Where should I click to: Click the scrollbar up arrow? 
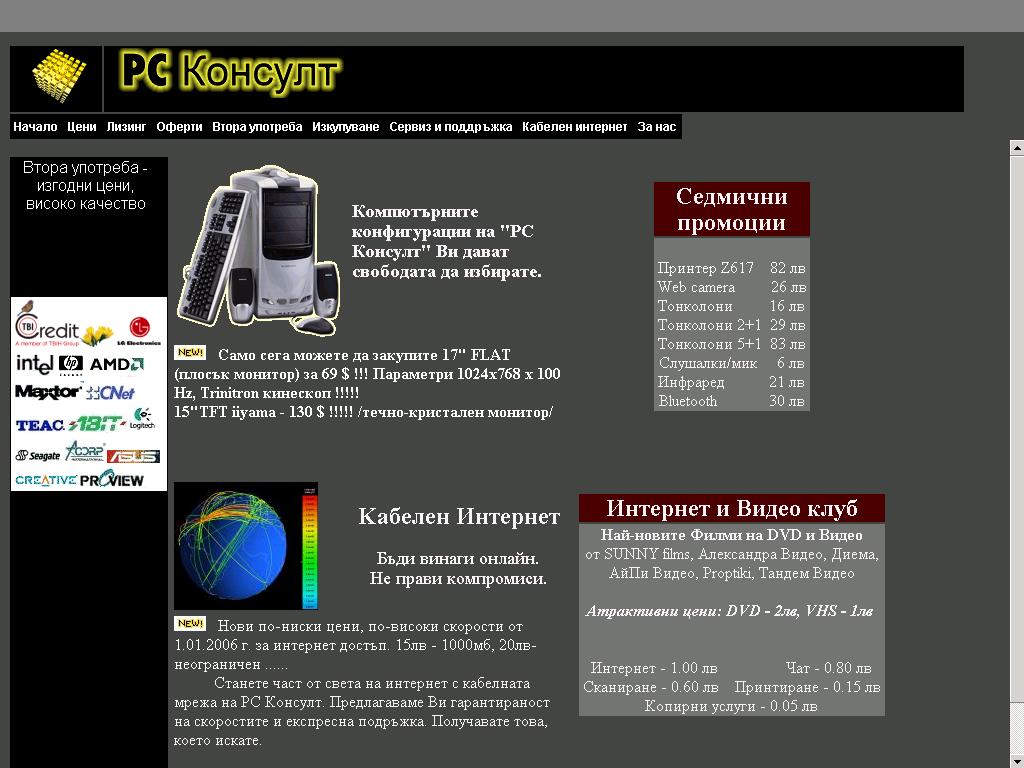pos(1017,148)
